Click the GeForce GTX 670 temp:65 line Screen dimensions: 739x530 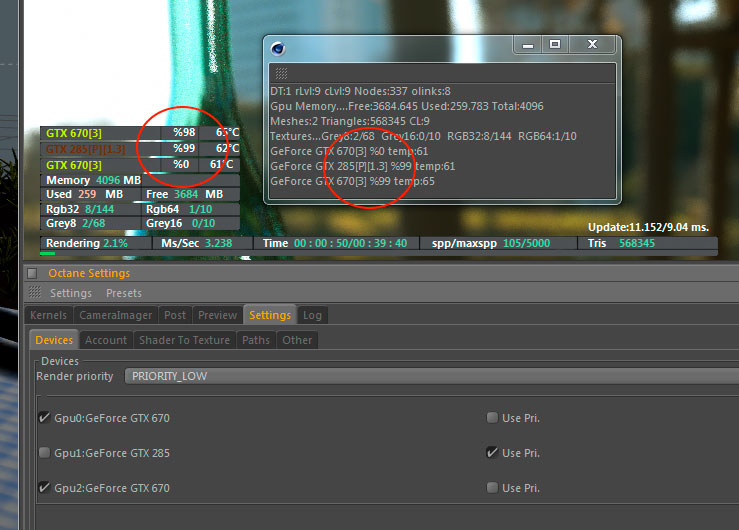[x=353, y=181]
